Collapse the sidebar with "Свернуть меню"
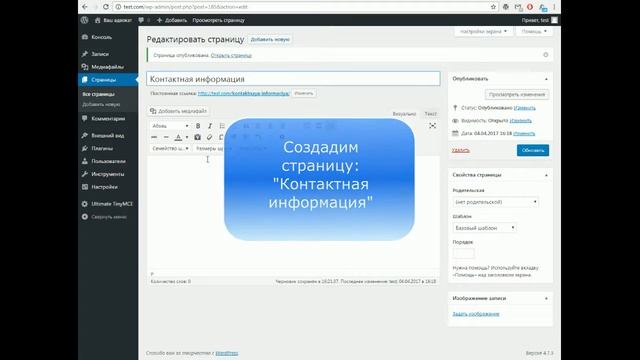The height and width of the screenshot is (360, 640). coord(108,217)
